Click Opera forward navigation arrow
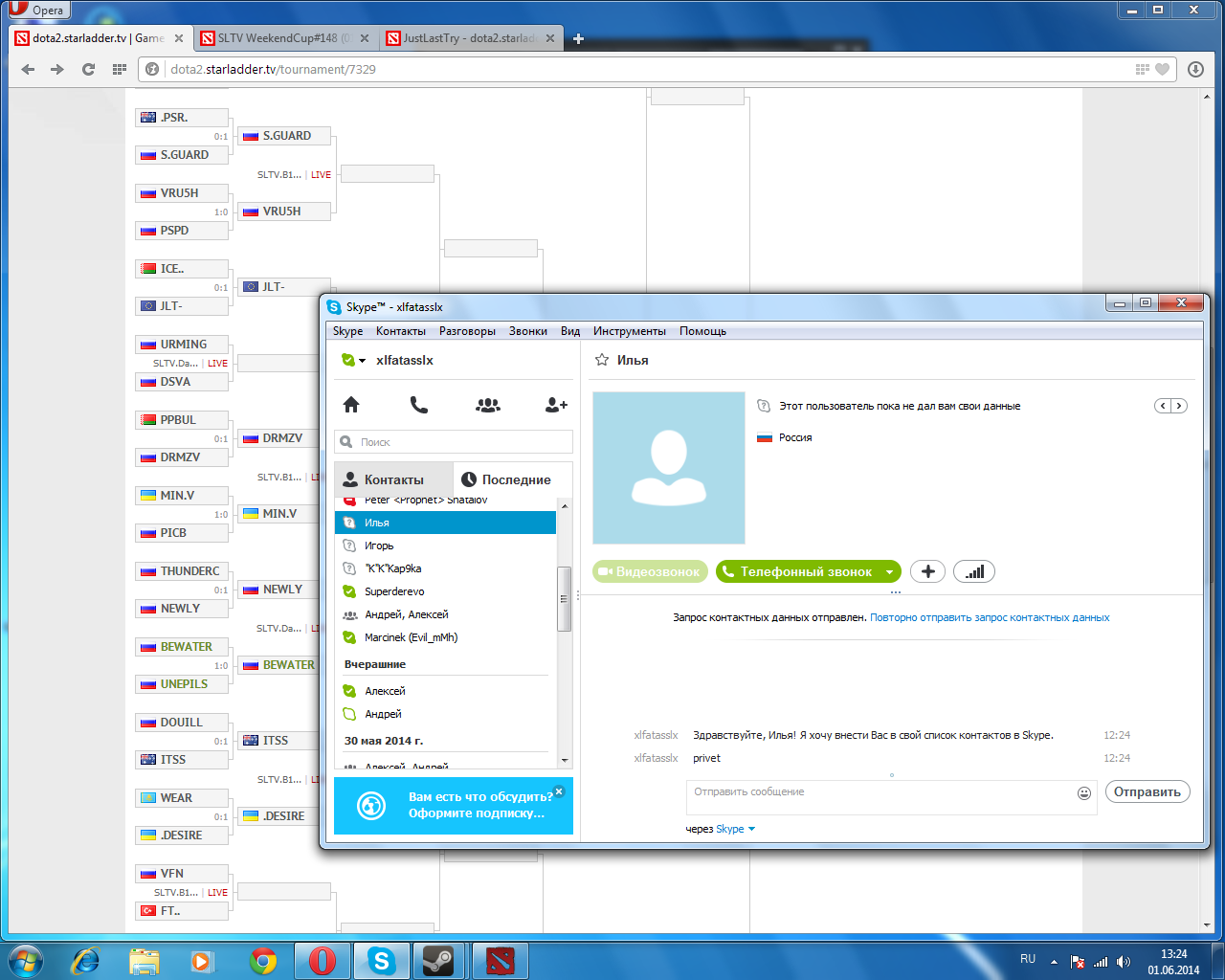1225x980 pixels. click(x=57, y=69)
